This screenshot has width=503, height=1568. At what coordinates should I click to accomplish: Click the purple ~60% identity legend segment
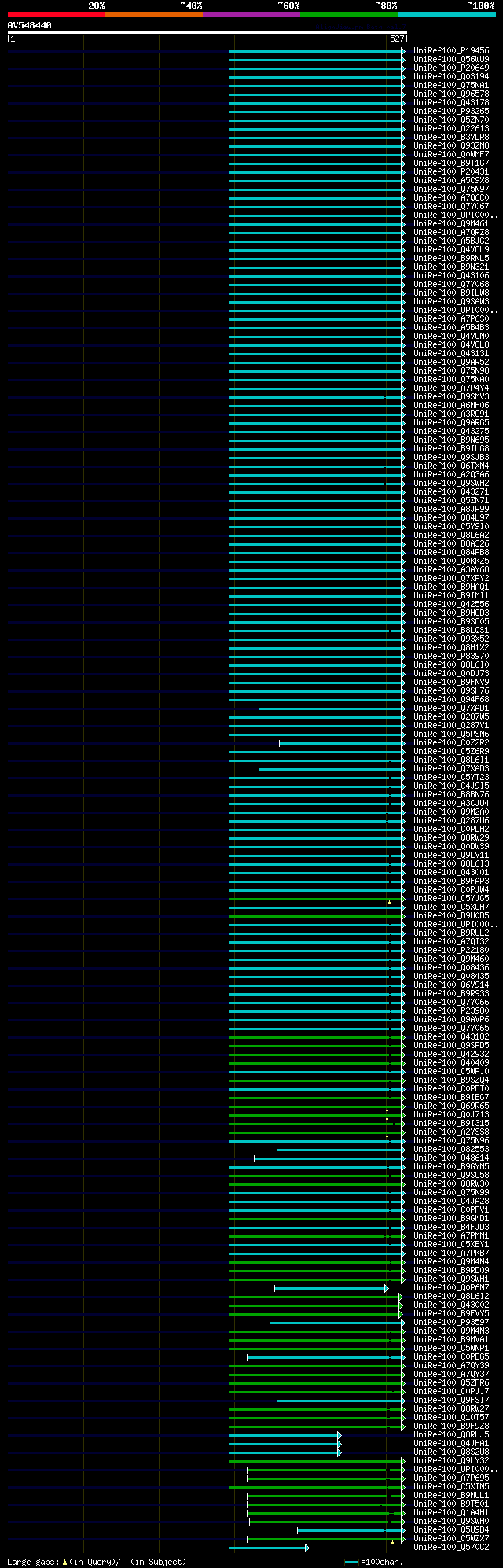pyautogui.click(x=251, y=14)
